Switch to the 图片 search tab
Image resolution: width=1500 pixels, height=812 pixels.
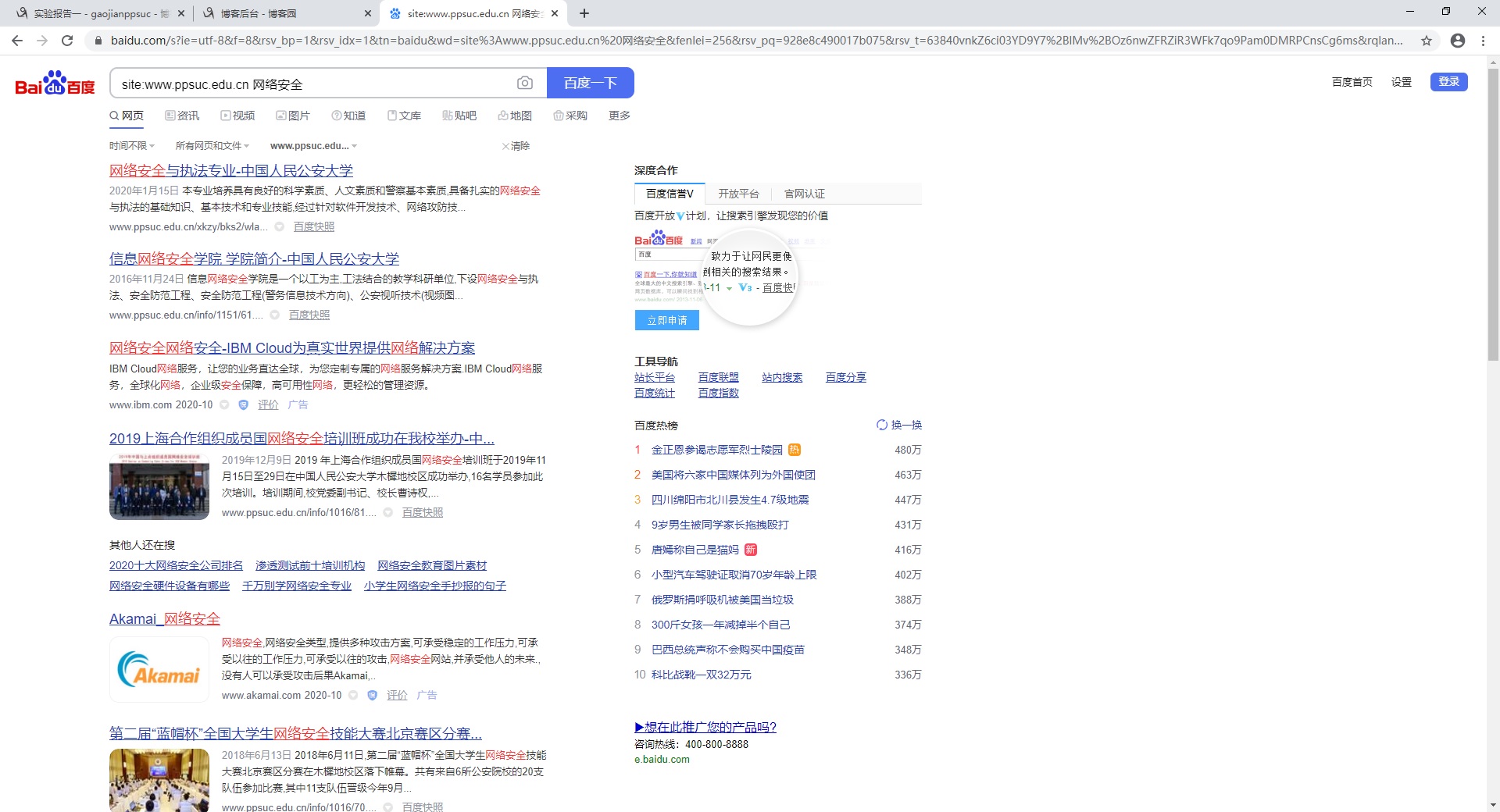coord(293,116)
